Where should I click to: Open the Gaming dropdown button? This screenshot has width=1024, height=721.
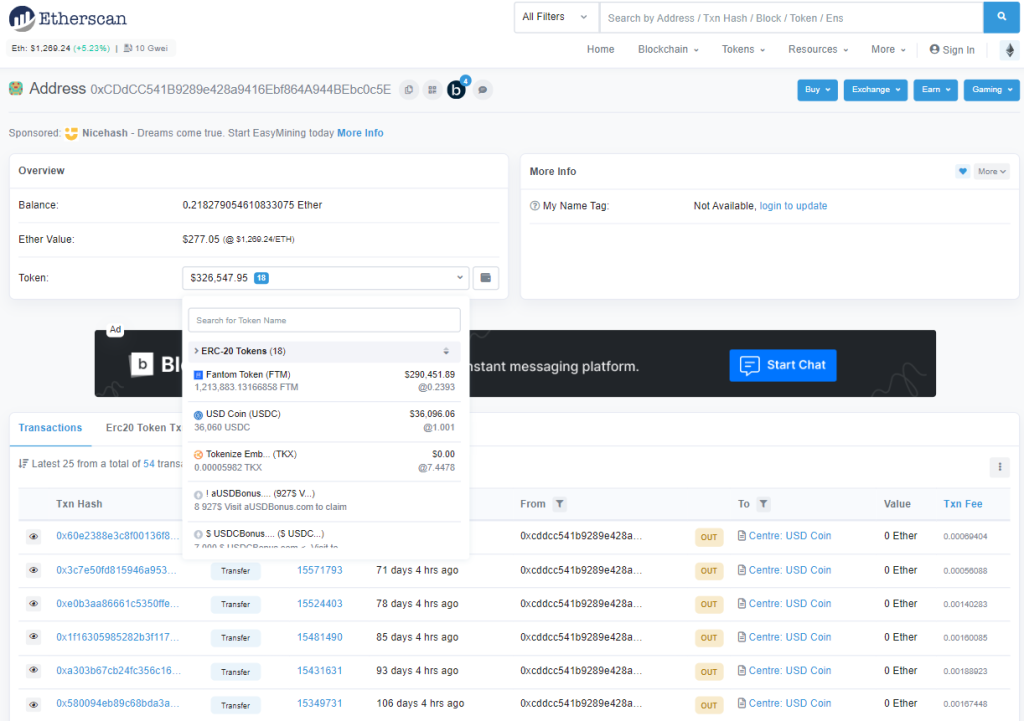991,89
